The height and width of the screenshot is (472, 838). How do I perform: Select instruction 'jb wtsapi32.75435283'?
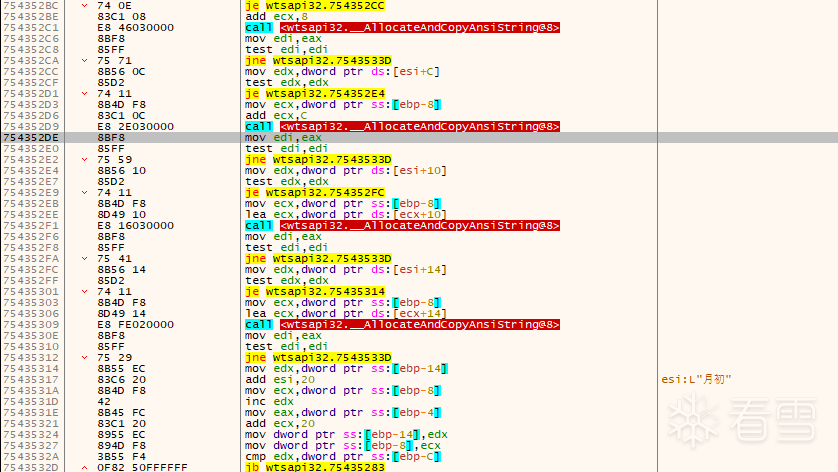pos(315,468)
